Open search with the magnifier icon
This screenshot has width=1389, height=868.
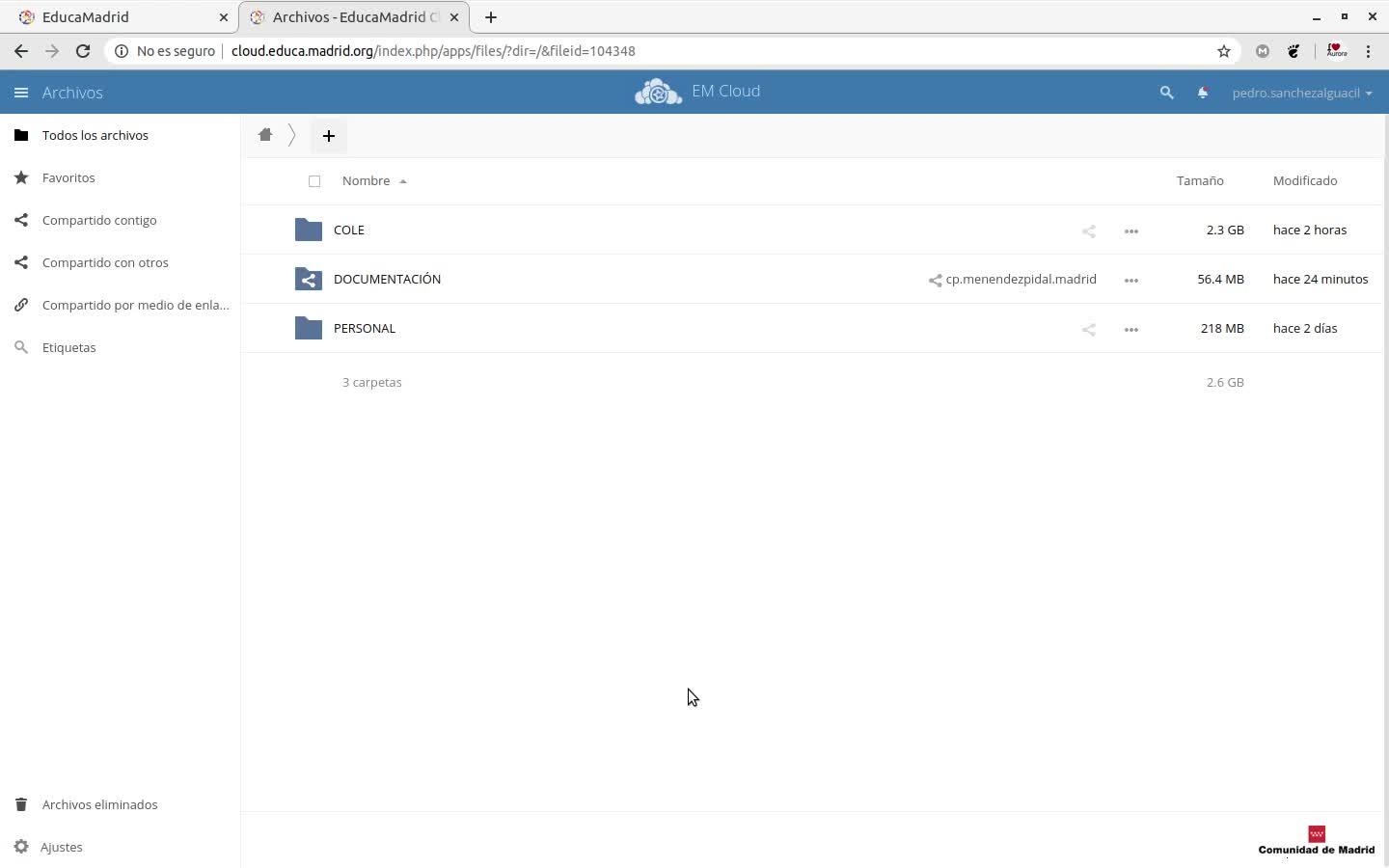[1166, 93]
